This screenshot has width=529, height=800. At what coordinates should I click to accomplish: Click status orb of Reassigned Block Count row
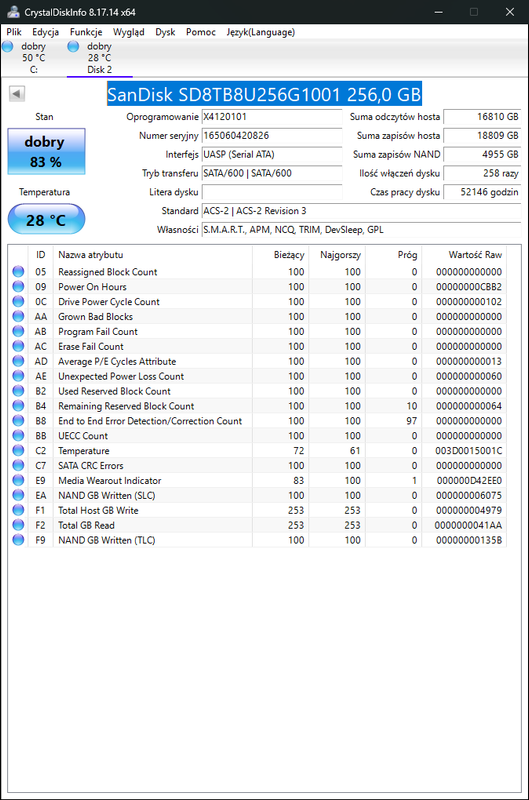tap(18, 271)
